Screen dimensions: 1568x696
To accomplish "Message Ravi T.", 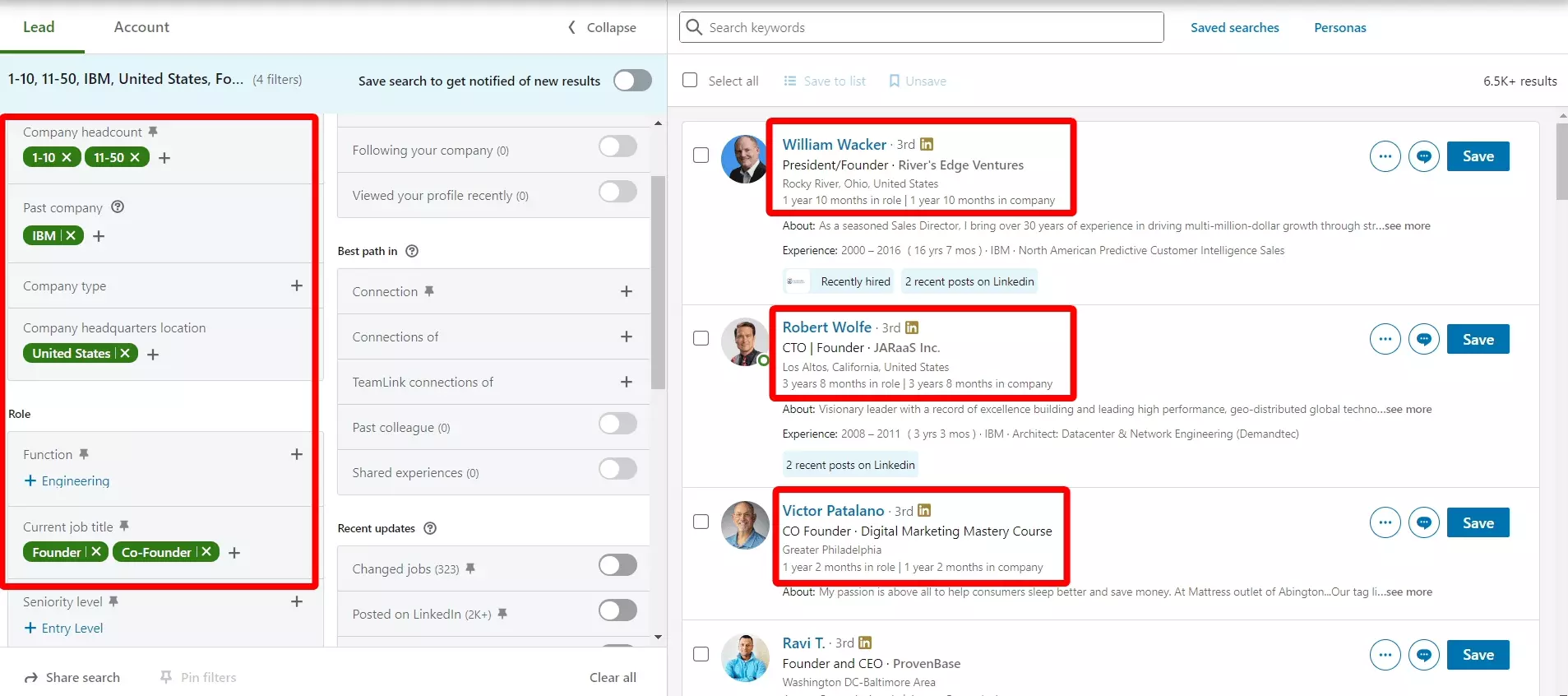I will 1424,655.
